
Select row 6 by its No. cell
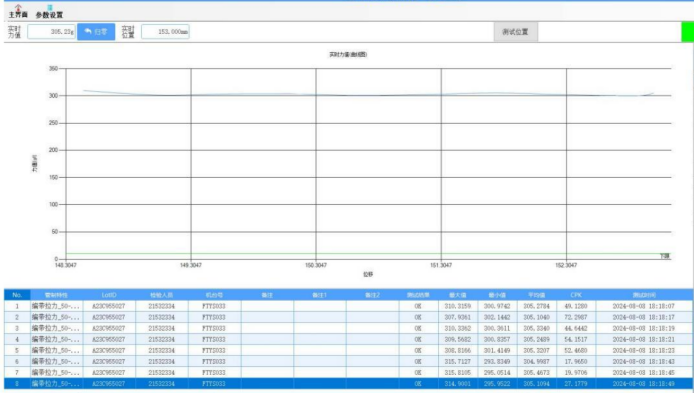[17, 362]
